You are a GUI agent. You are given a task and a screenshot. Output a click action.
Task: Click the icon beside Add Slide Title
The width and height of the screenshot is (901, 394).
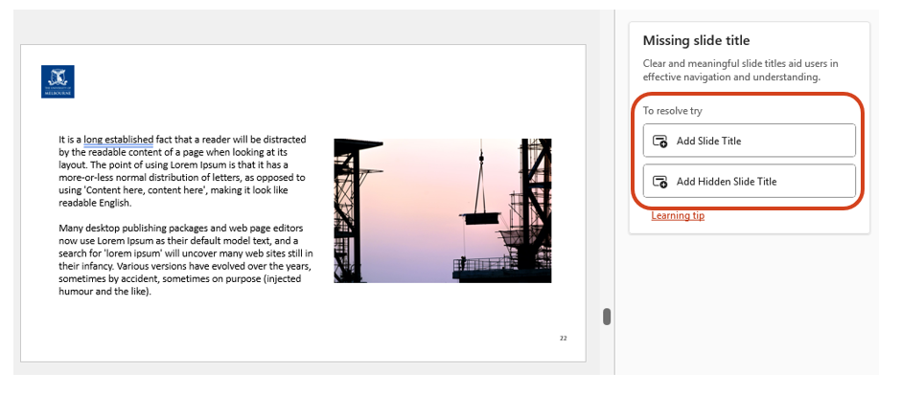tap(660, 141)
